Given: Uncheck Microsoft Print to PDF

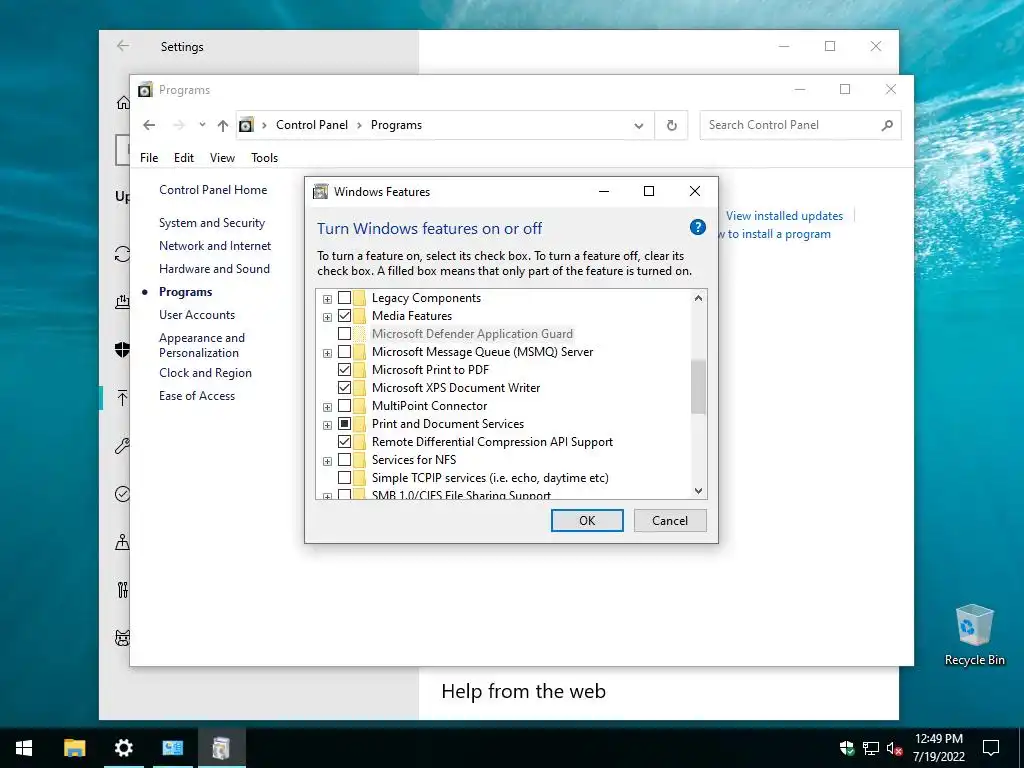Looking at the screenshot, I should point(344,370).
